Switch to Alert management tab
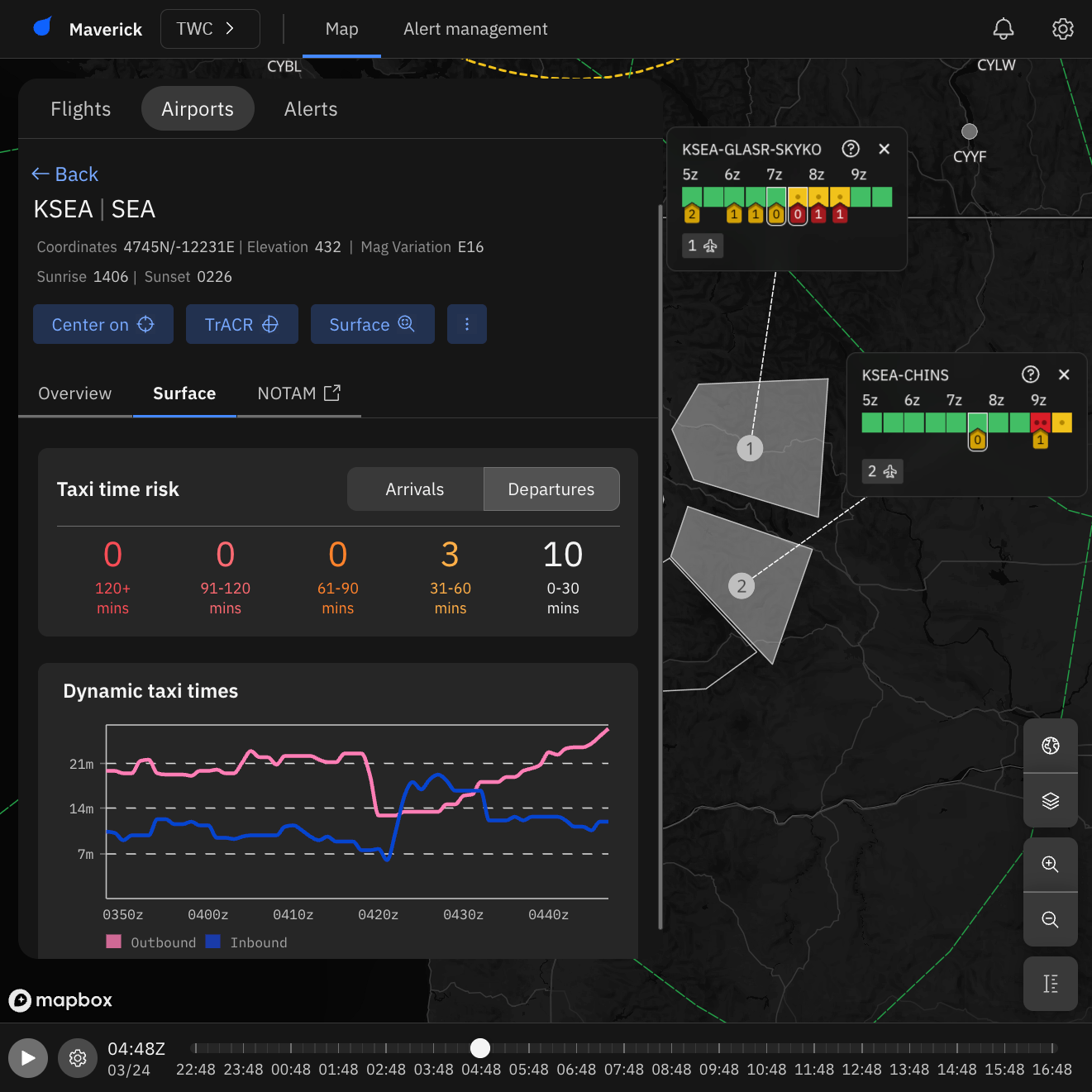 [475, 29]
